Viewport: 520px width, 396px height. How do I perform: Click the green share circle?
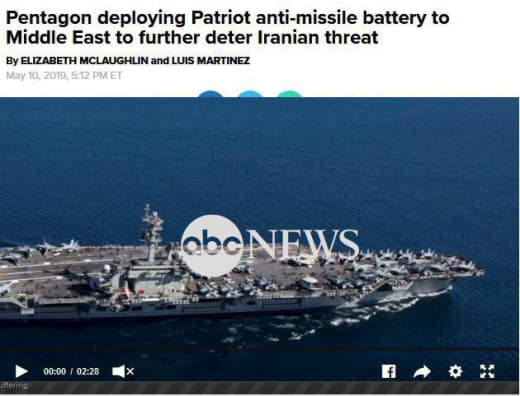290,94
